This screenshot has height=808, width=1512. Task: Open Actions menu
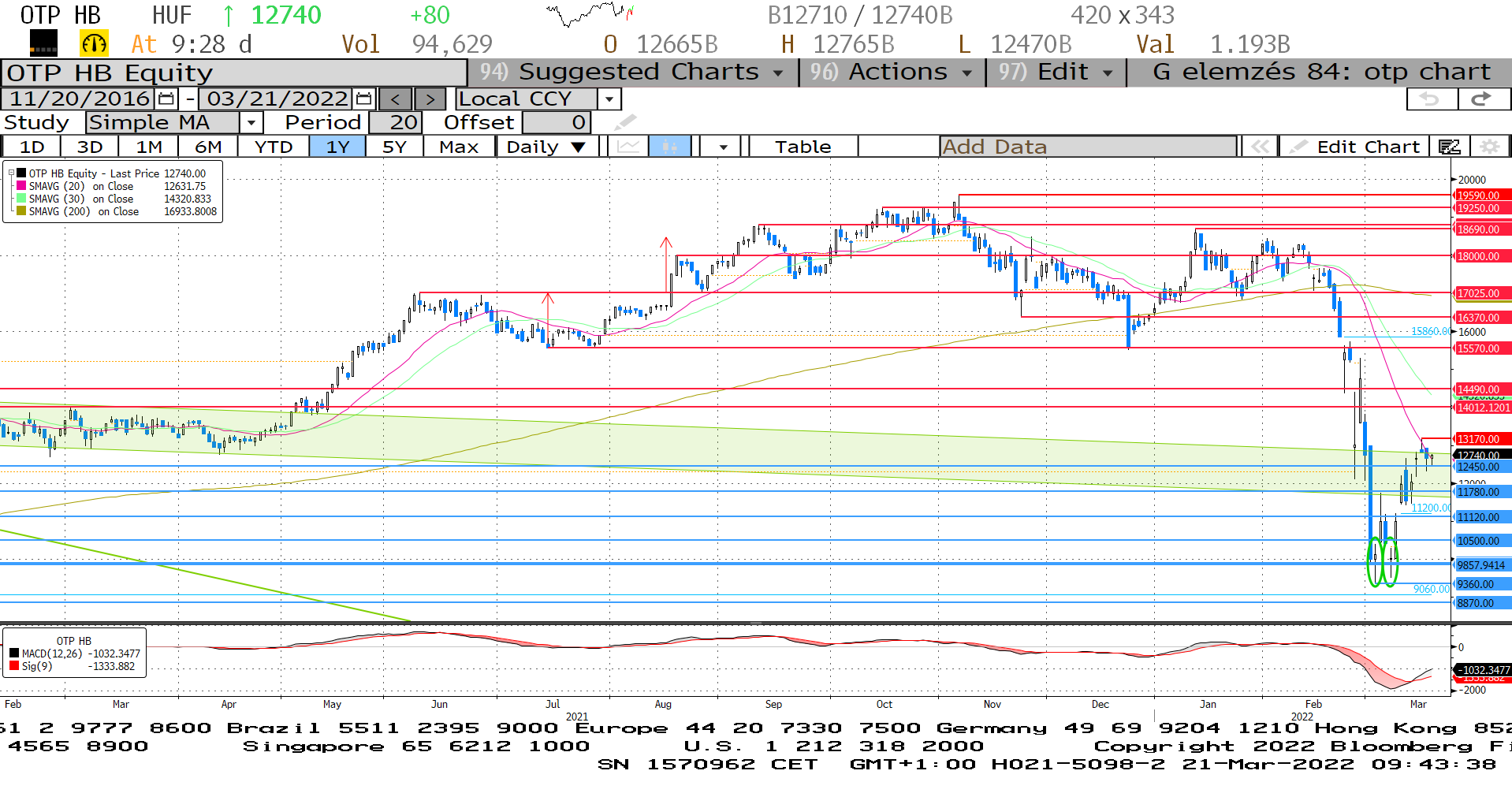point(892,72)
